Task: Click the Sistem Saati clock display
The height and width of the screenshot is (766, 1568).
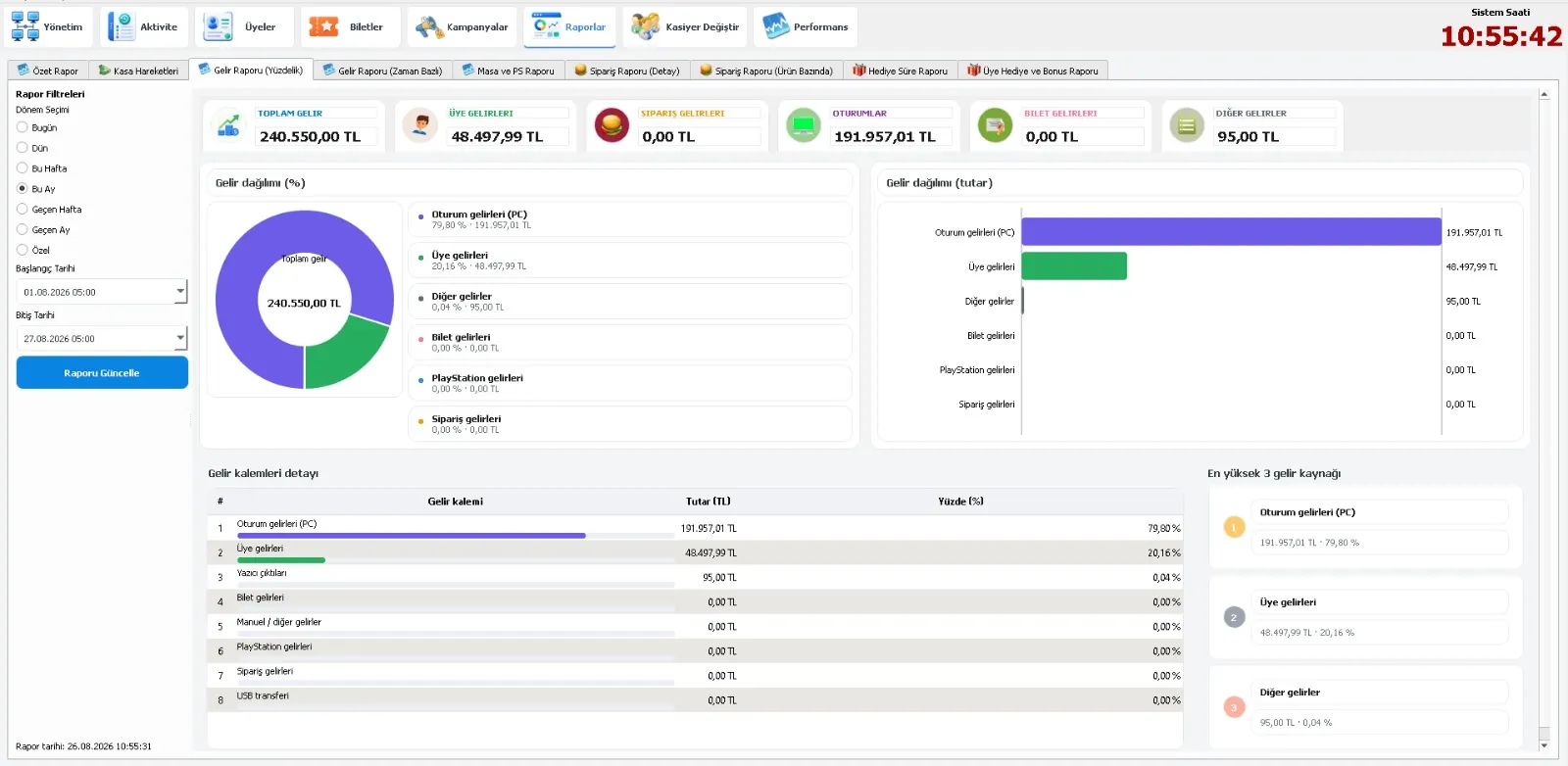Action: pyautogui.click(x=1500, y=36)
